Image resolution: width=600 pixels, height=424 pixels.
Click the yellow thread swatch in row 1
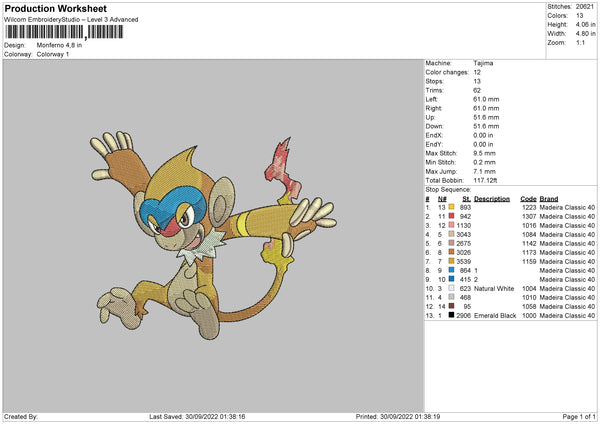pos(451,206)
